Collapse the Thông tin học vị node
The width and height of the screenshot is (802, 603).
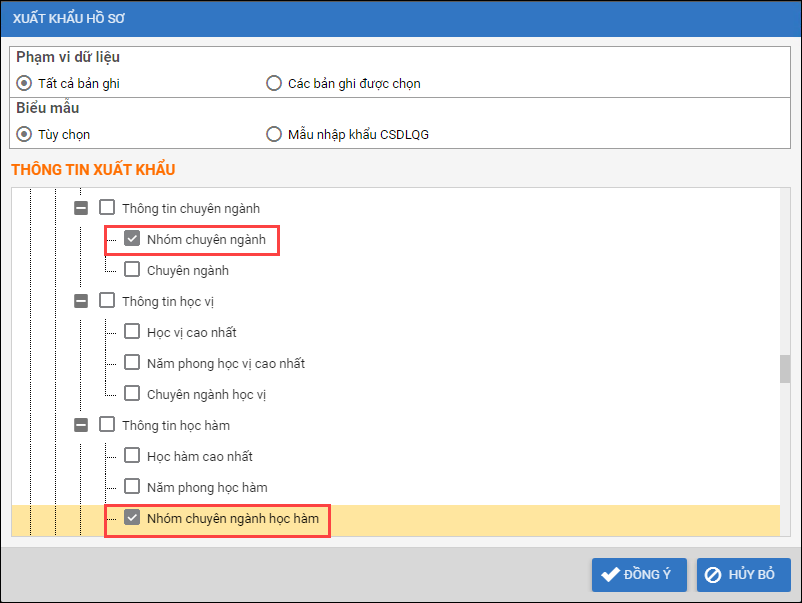[82, 300]
